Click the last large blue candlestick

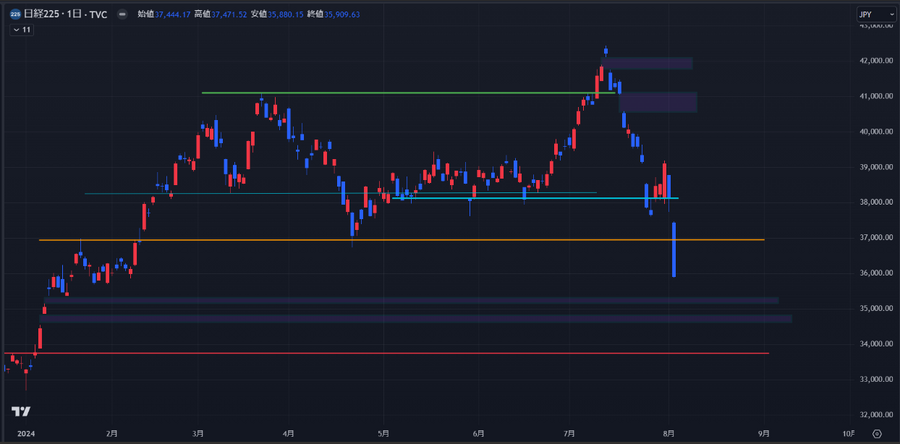pyautogui.click(x=675, y=250)
